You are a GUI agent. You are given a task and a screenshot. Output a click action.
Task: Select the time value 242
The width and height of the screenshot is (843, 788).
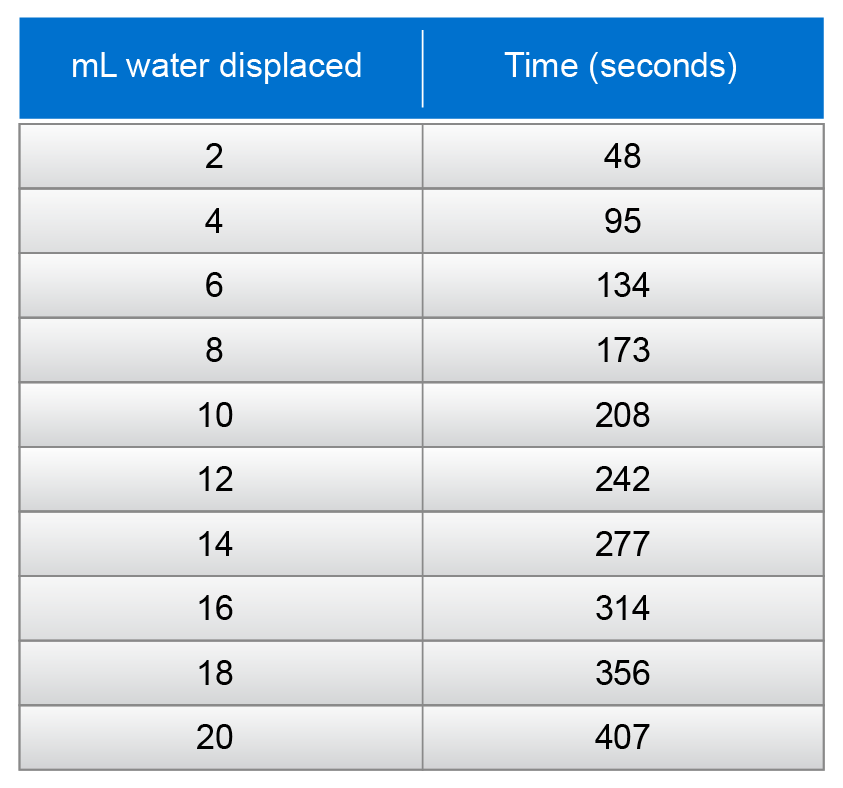click(622, 479)
